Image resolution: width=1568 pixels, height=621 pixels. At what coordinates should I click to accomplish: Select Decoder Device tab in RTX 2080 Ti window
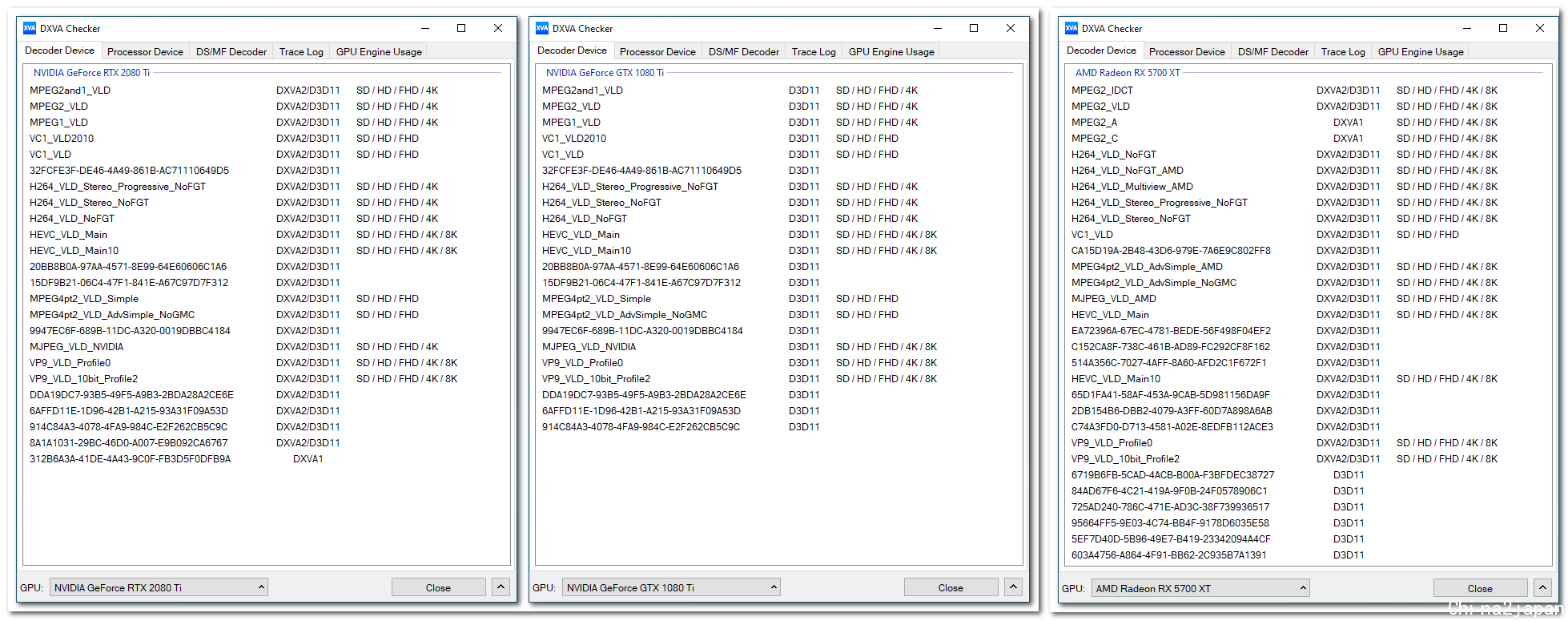(59, 50)
